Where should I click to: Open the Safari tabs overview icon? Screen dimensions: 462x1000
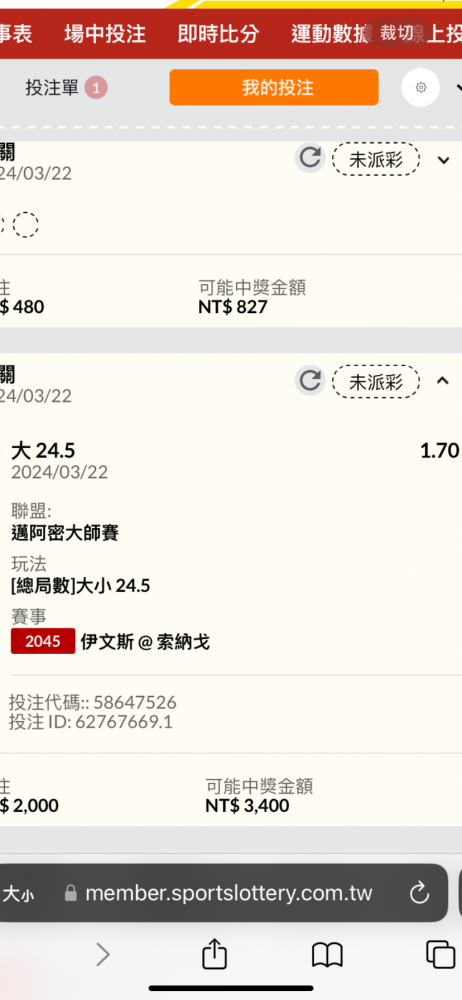(x=440, y=955)
